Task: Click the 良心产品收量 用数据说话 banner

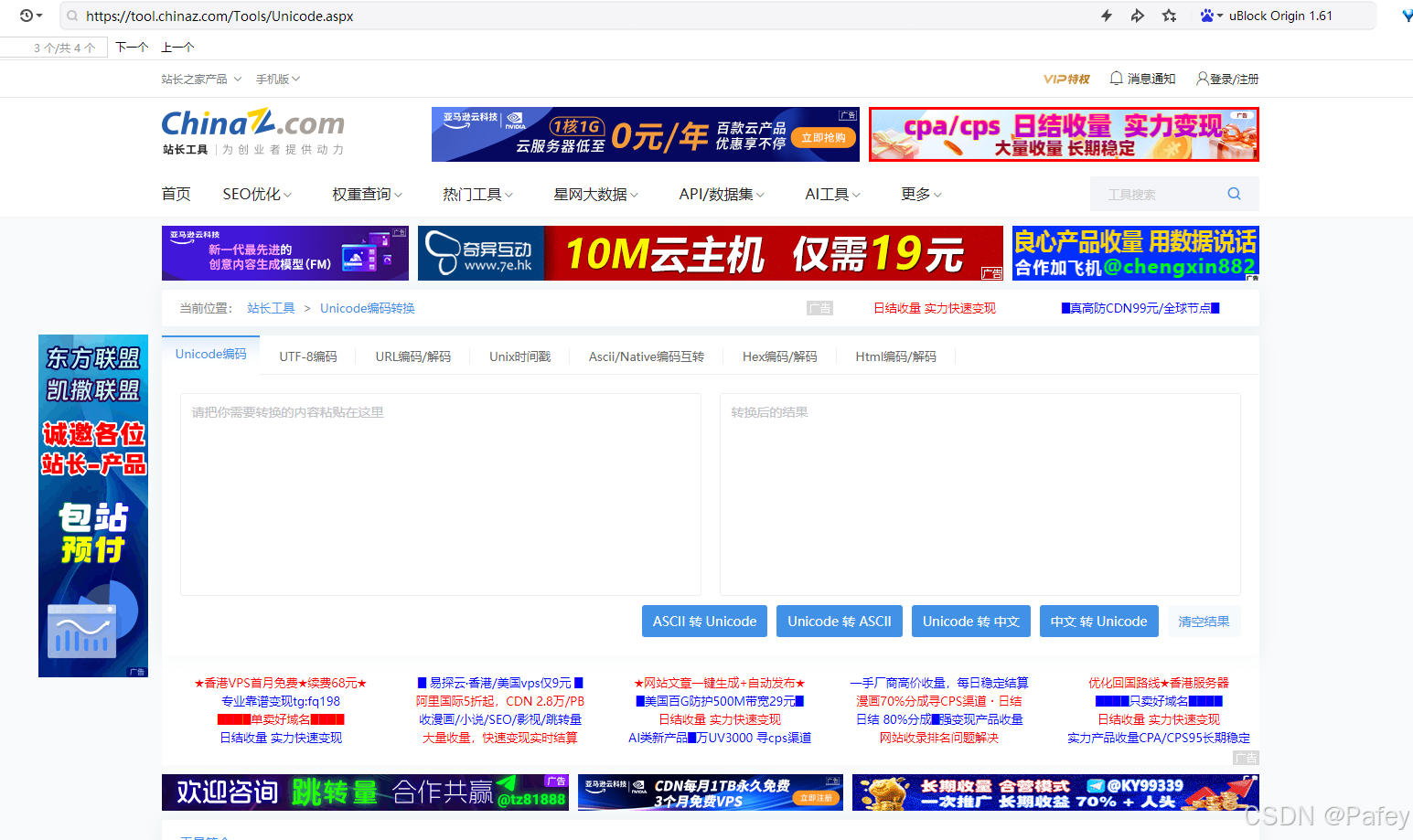Action: pyautogui.click(x=1136, y=253)
